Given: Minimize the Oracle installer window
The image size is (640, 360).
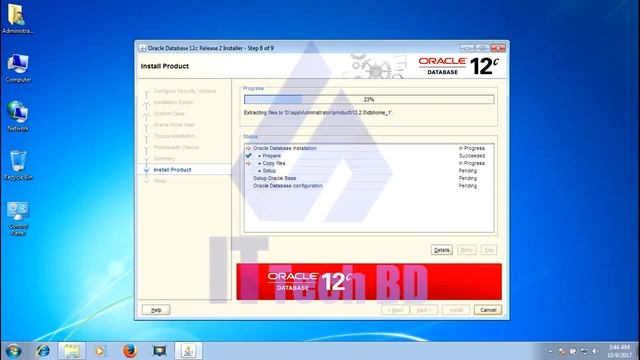Looking at the screenshot, I should [x=467, y=48].
